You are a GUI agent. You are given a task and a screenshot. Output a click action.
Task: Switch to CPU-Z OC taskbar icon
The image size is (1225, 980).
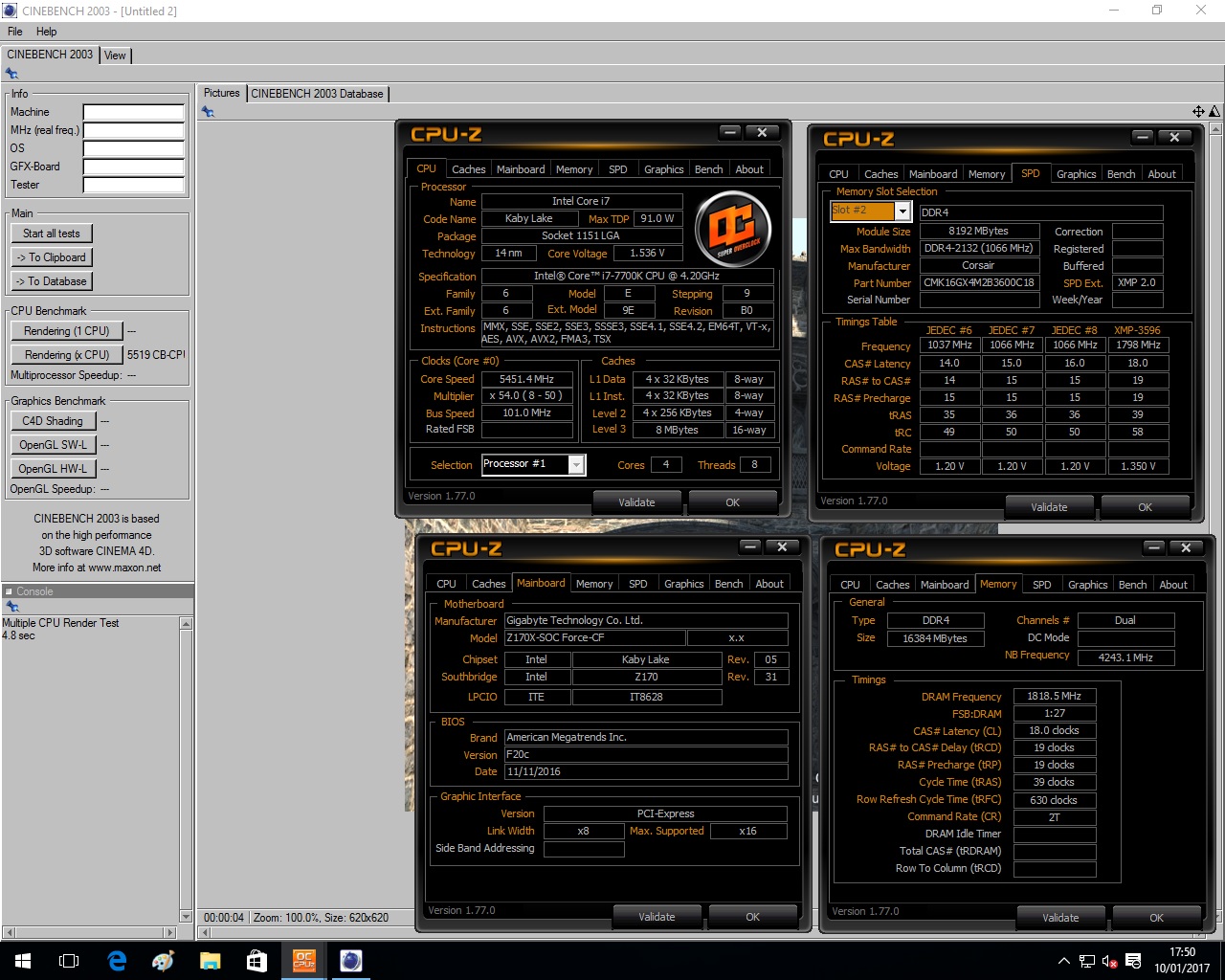click(303, 961)
